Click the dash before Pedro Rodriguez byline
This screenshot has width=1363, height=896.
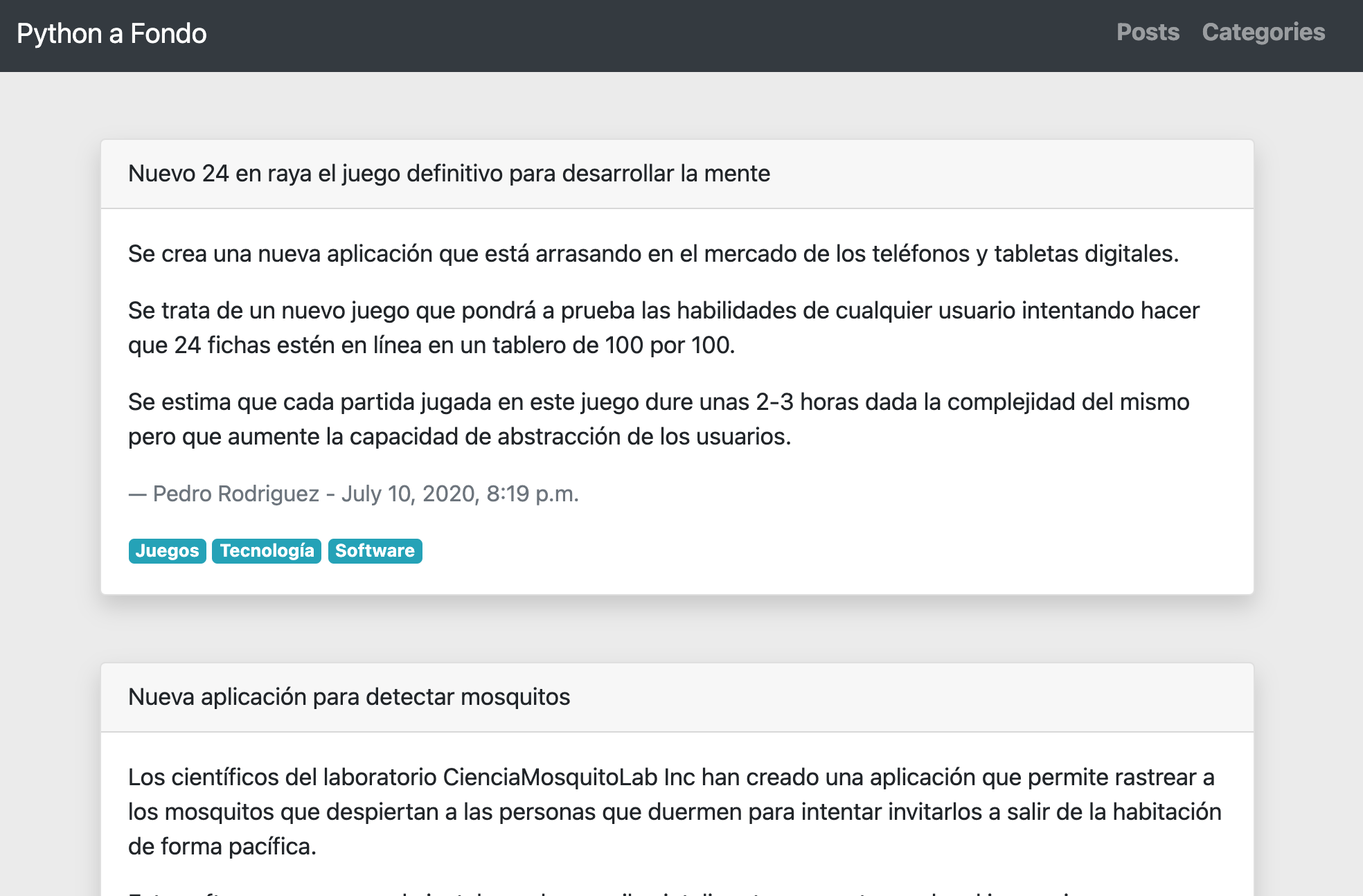point(136,494)
